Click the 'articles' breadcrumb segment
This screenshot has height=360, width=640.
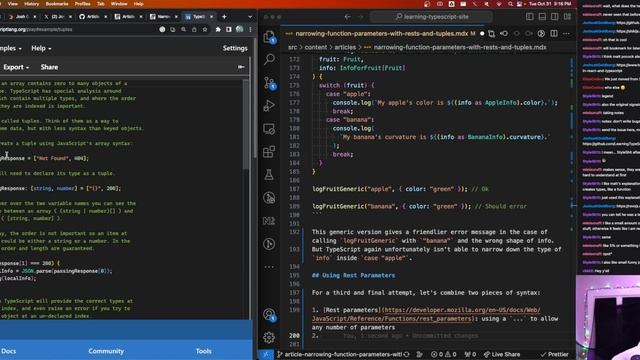(345, 47)
